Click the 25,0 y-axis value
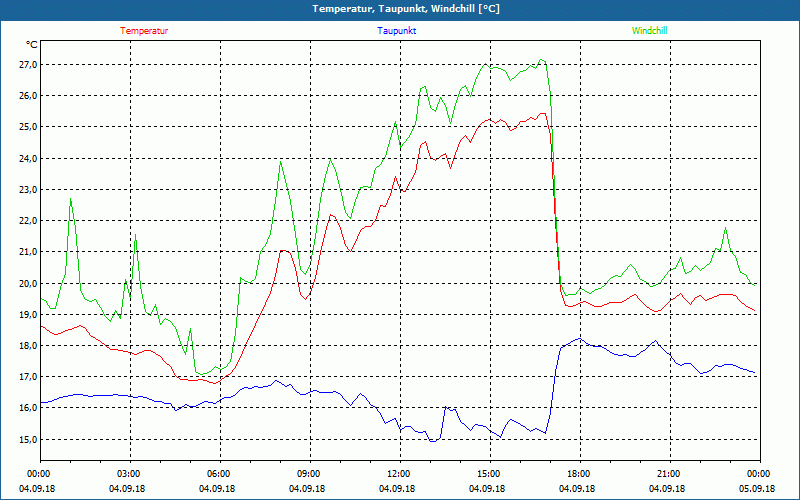 point(28,127)
